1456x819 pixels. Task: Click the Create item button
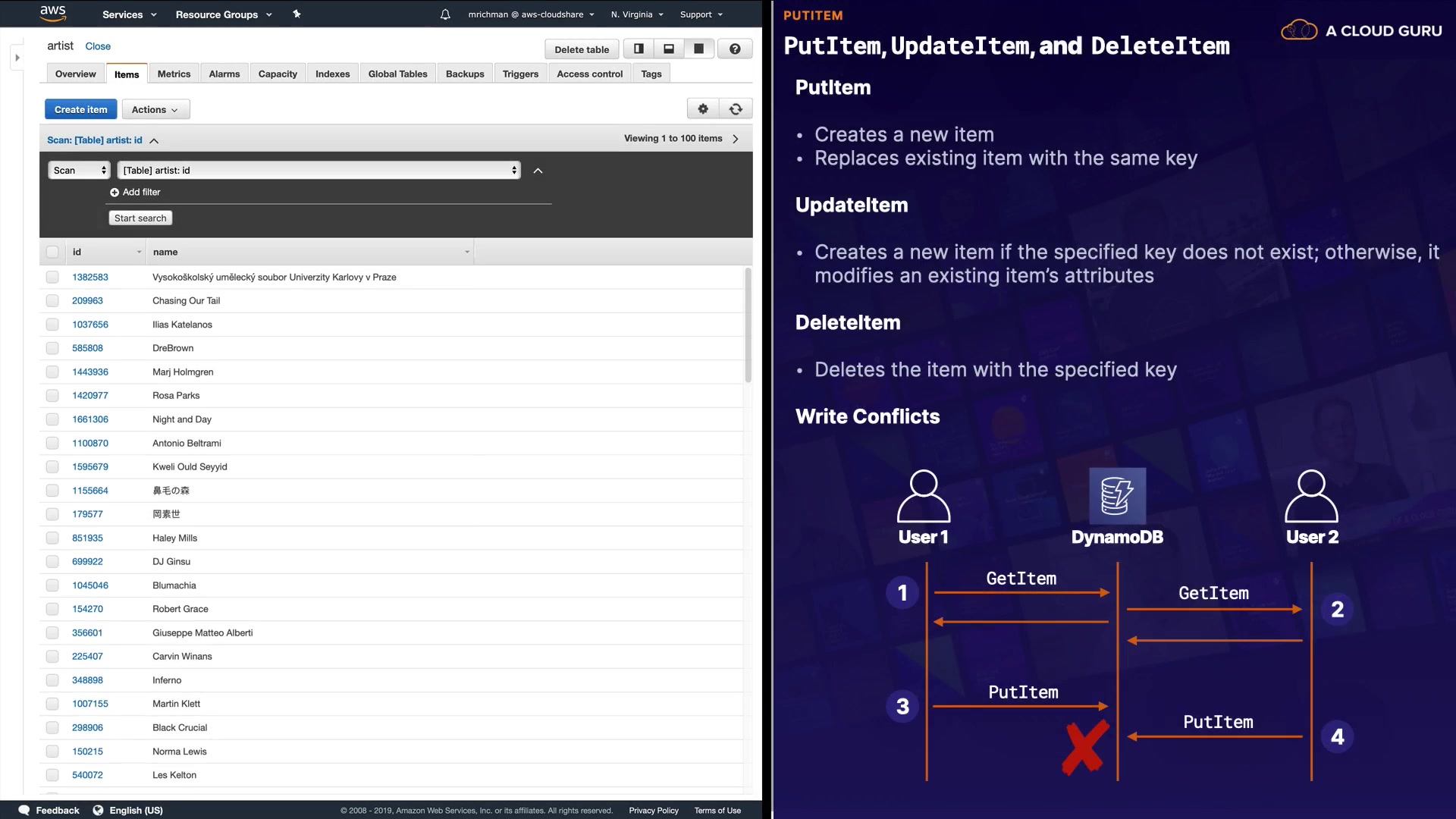pyautogui.click(x=81, y=109)
